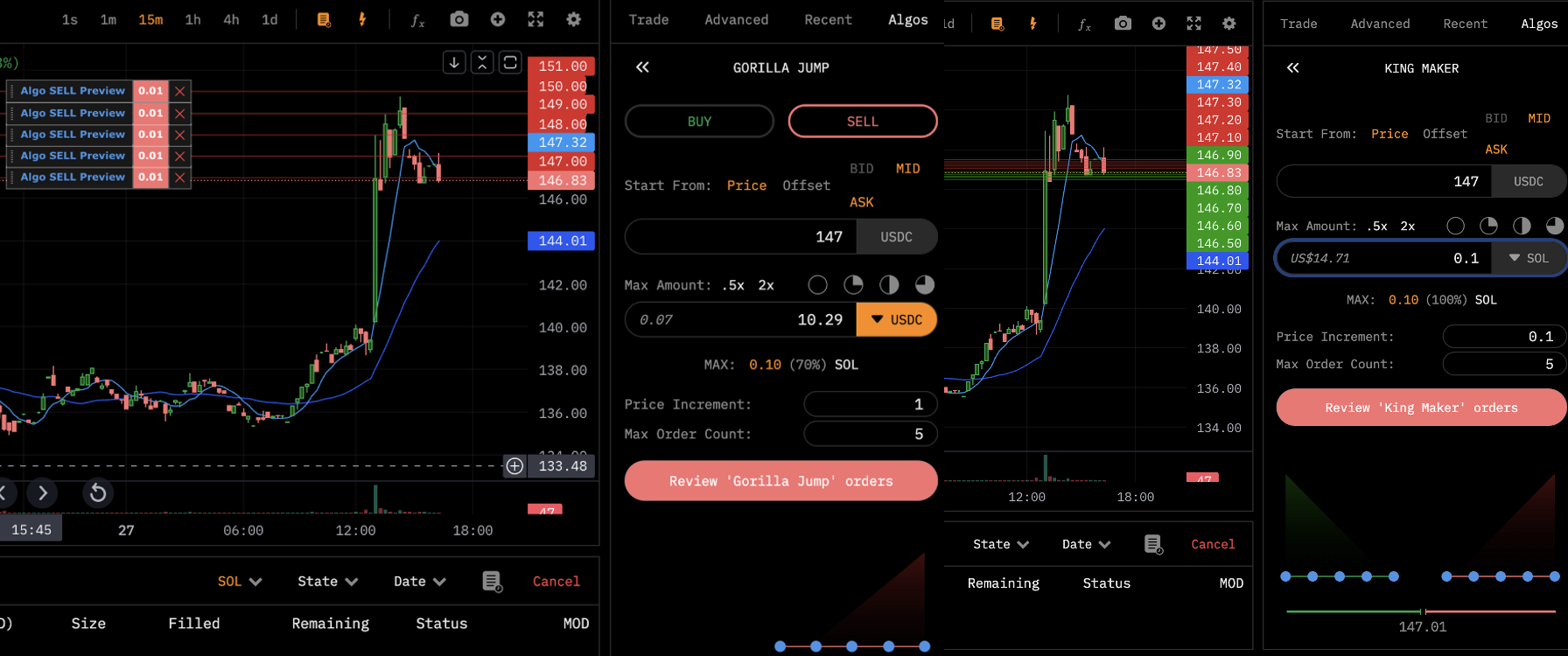Click the camera snapshot icon in left chart toolbar

coord(458,19)
